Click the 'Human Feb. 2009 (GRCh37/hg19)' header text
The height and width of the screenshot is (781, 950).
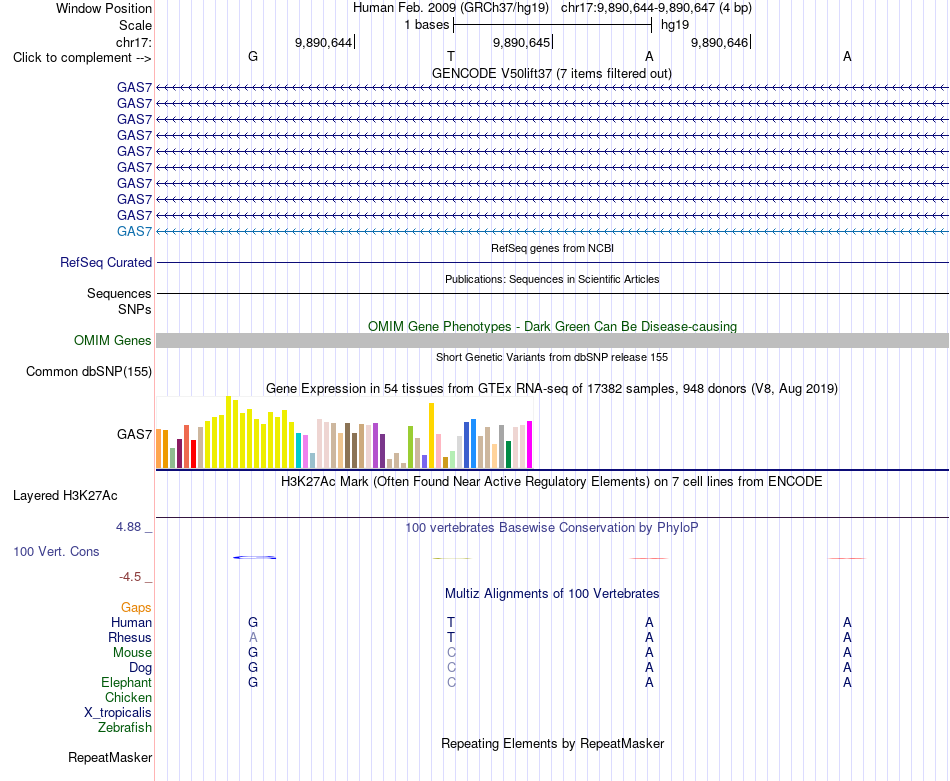click(x=451, y=8)
